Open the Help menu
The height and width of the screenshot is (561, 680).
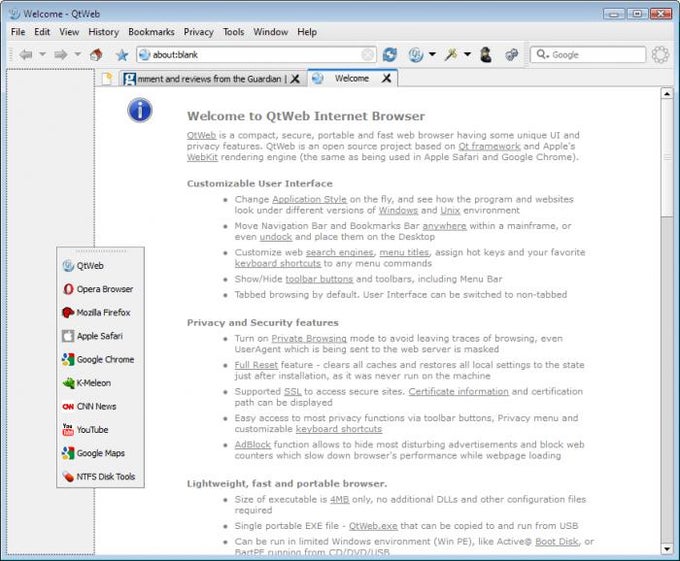point(307,32)
